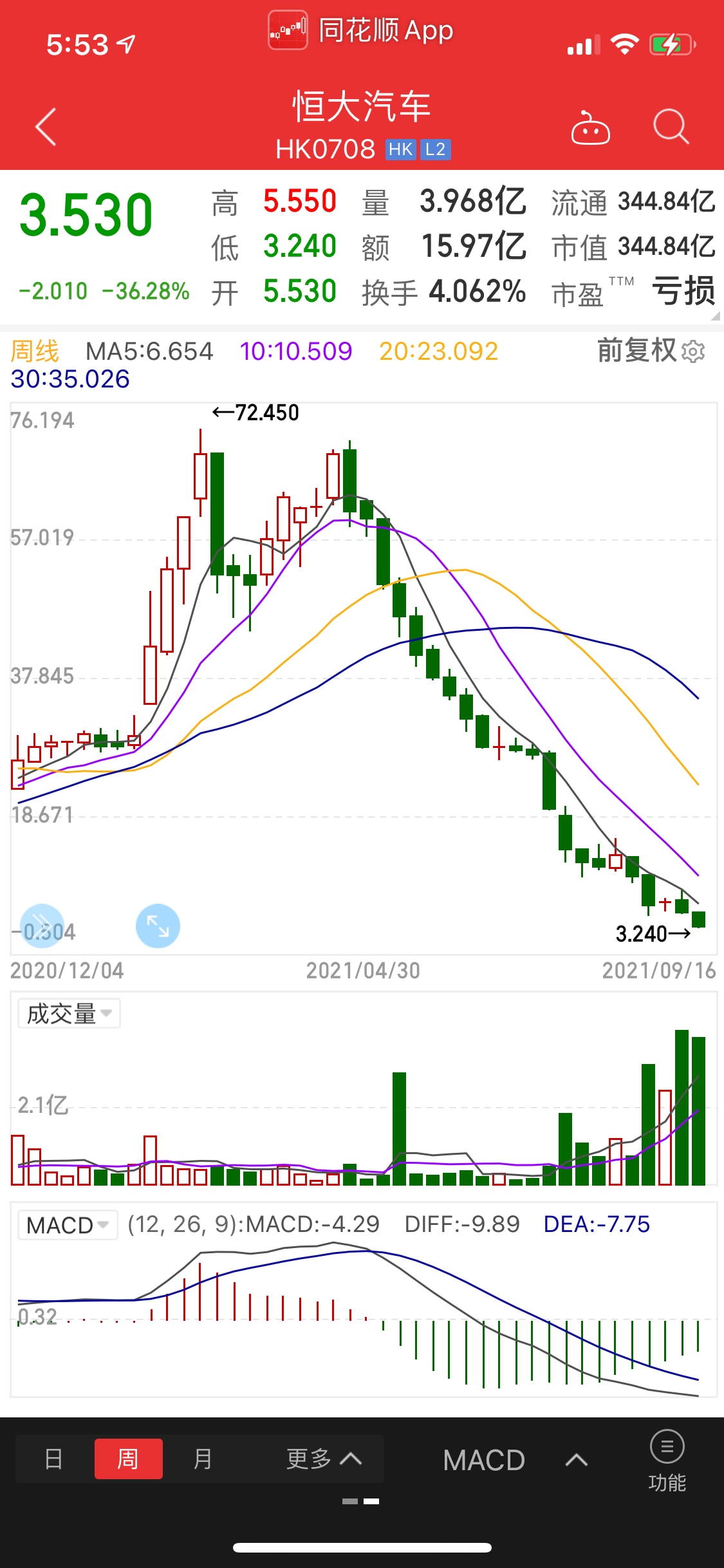The image size is (724, 1568).
Task: Tap the 周线 period label
Action: click(35, 351)
